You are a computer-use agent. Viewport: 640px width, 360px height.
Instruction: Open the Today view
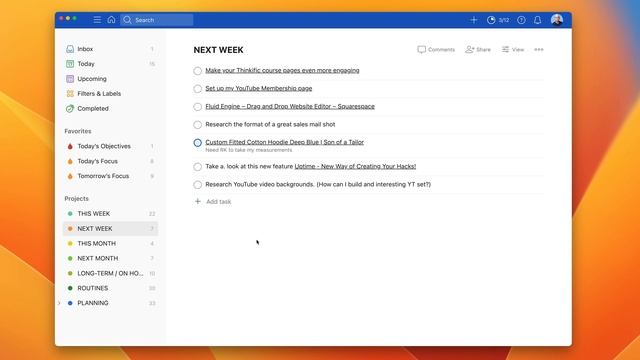tap(110, 64)
